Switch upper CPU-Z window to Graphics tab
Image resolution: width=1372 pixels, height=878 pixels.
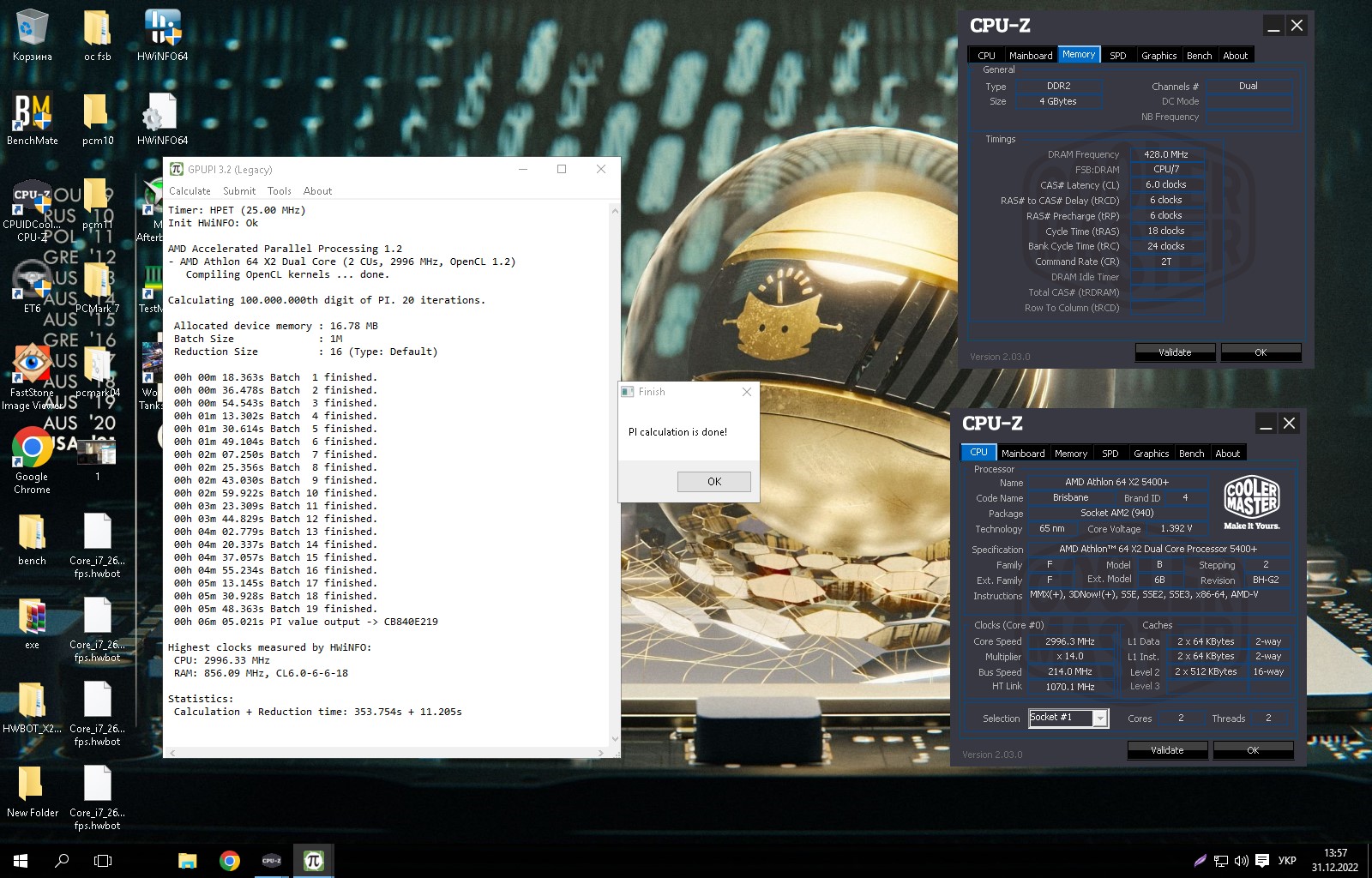[1159, 56]
